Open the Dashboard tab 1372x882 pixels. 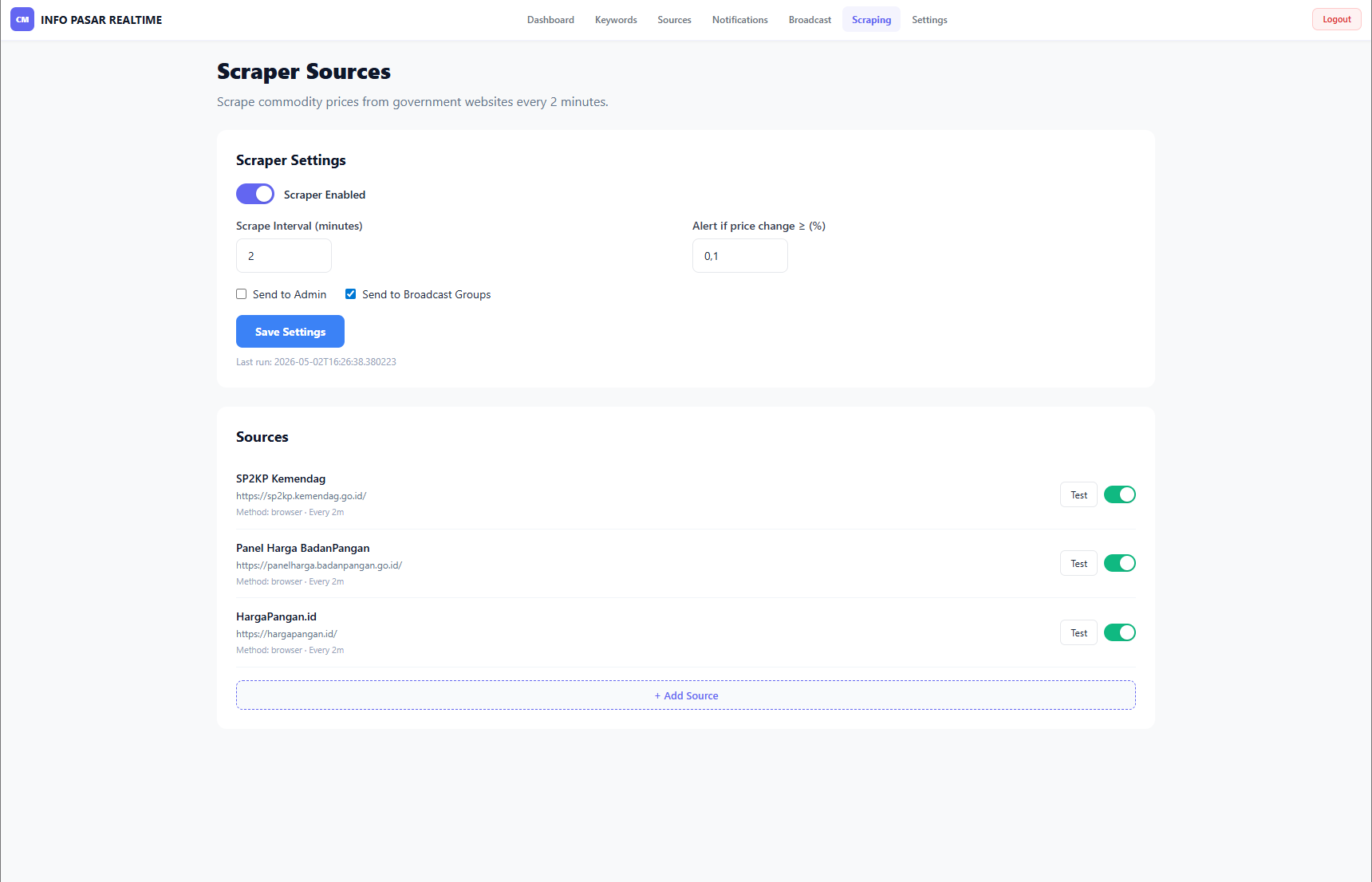(550, 20)
